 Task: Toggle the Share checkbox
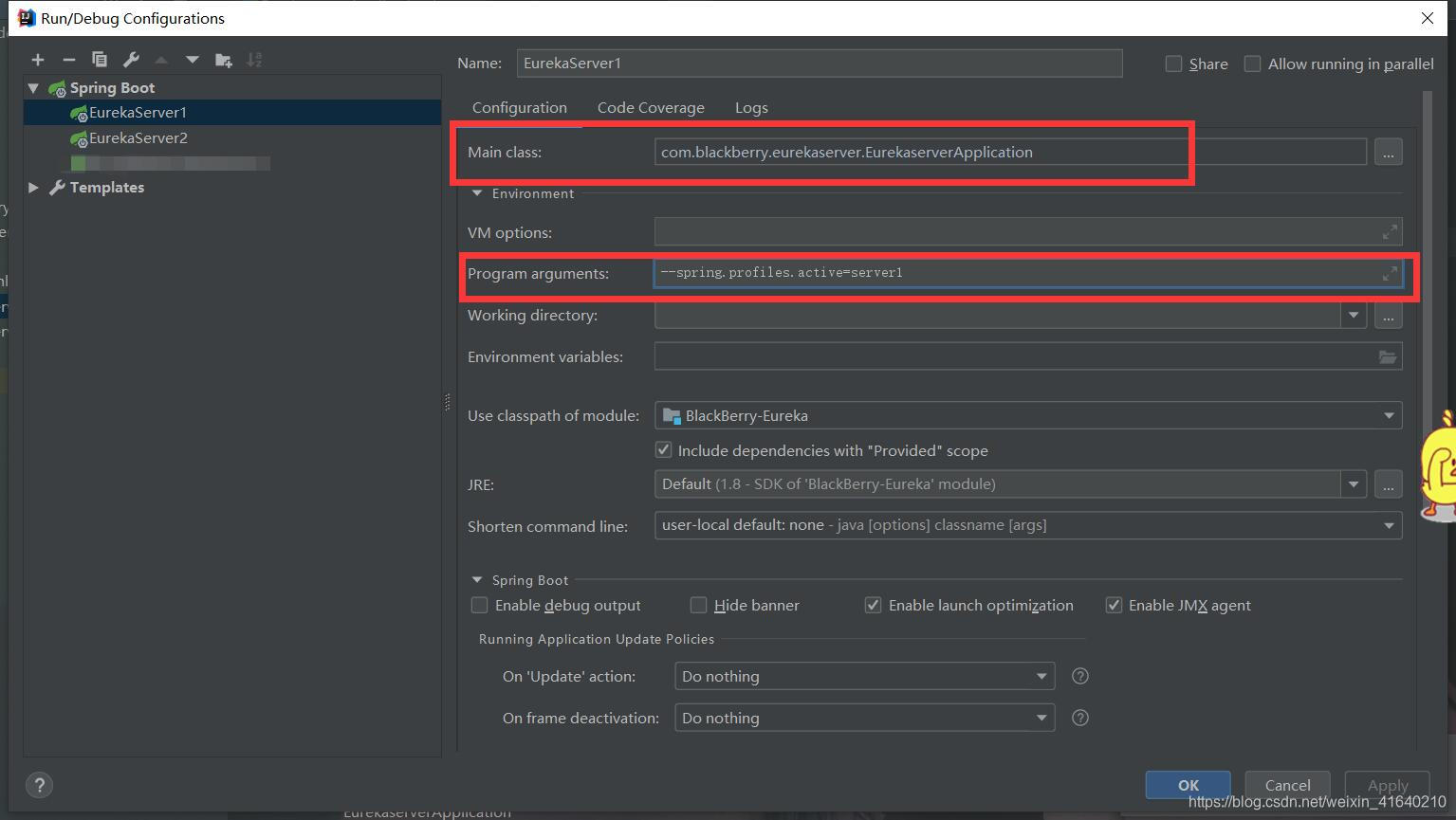1173,64
